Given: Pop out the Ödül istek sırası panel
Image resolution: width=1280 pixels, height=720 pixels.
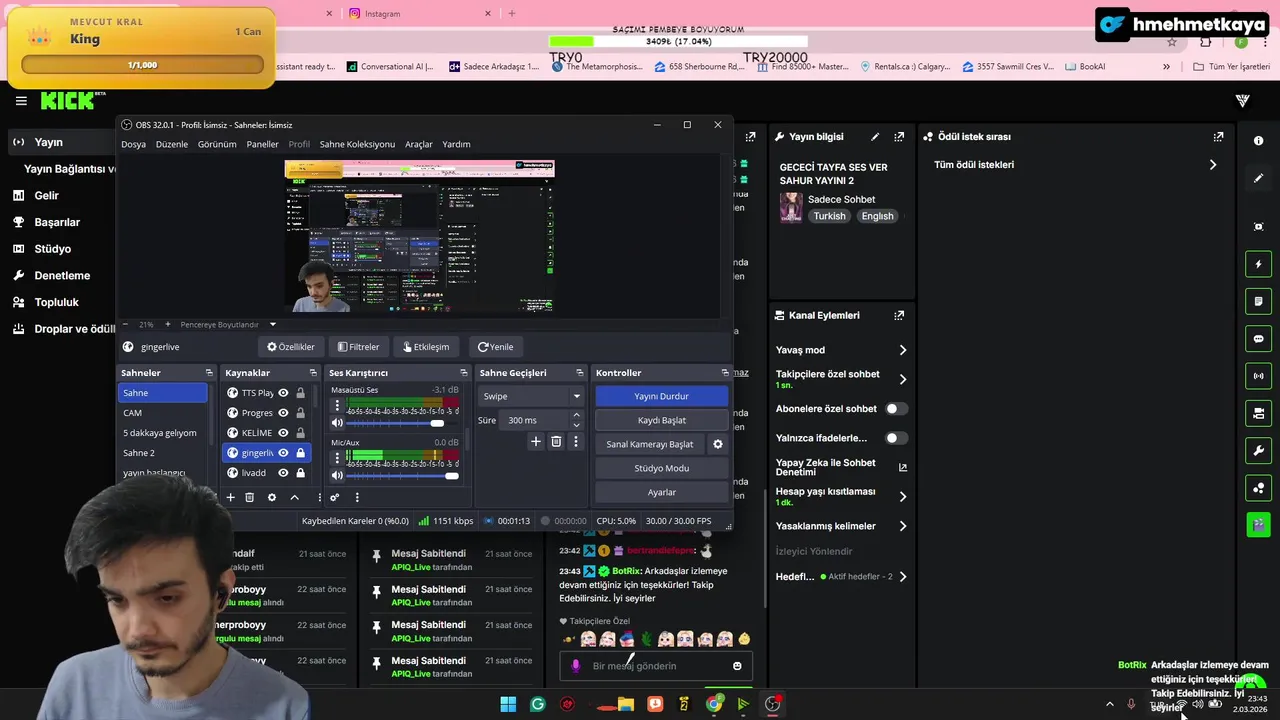Looking at the screenshot, I should (x=1218, y=137).
